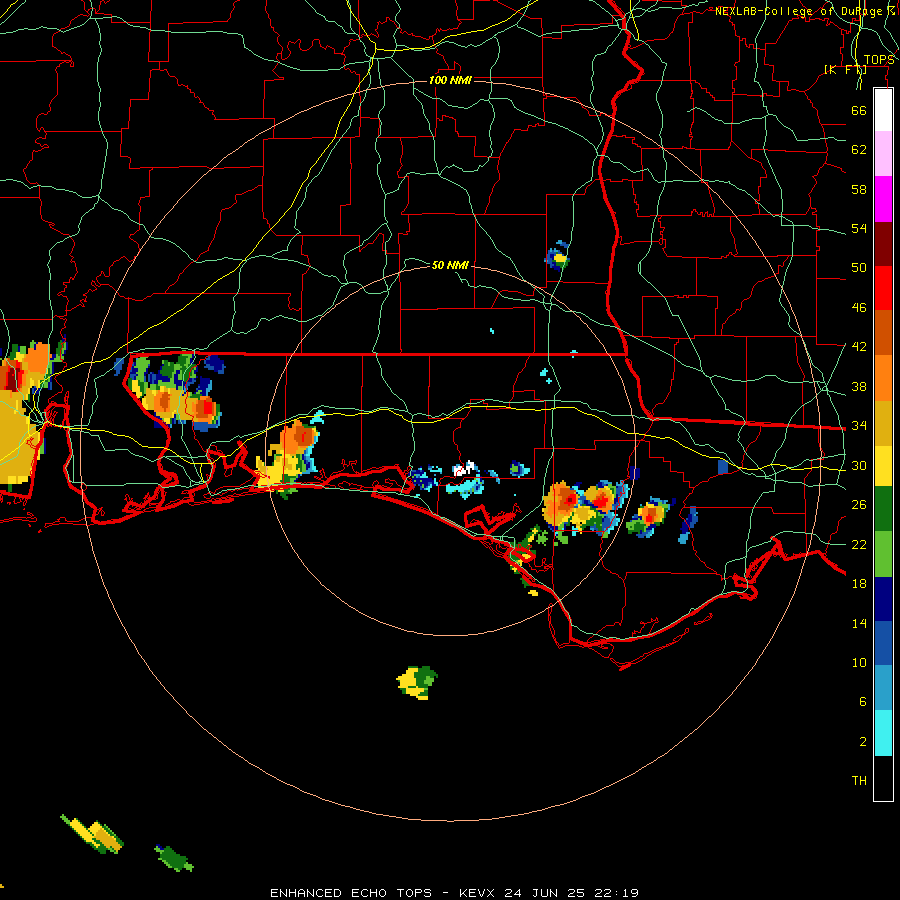Click the legend value '50'
This screenshot has height=900, width=900.
point(859,267)
